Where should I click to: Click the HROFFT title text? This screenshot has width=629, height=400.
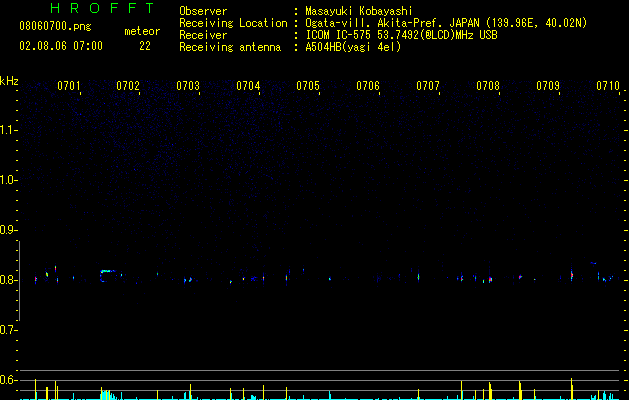tap(102, 8)
